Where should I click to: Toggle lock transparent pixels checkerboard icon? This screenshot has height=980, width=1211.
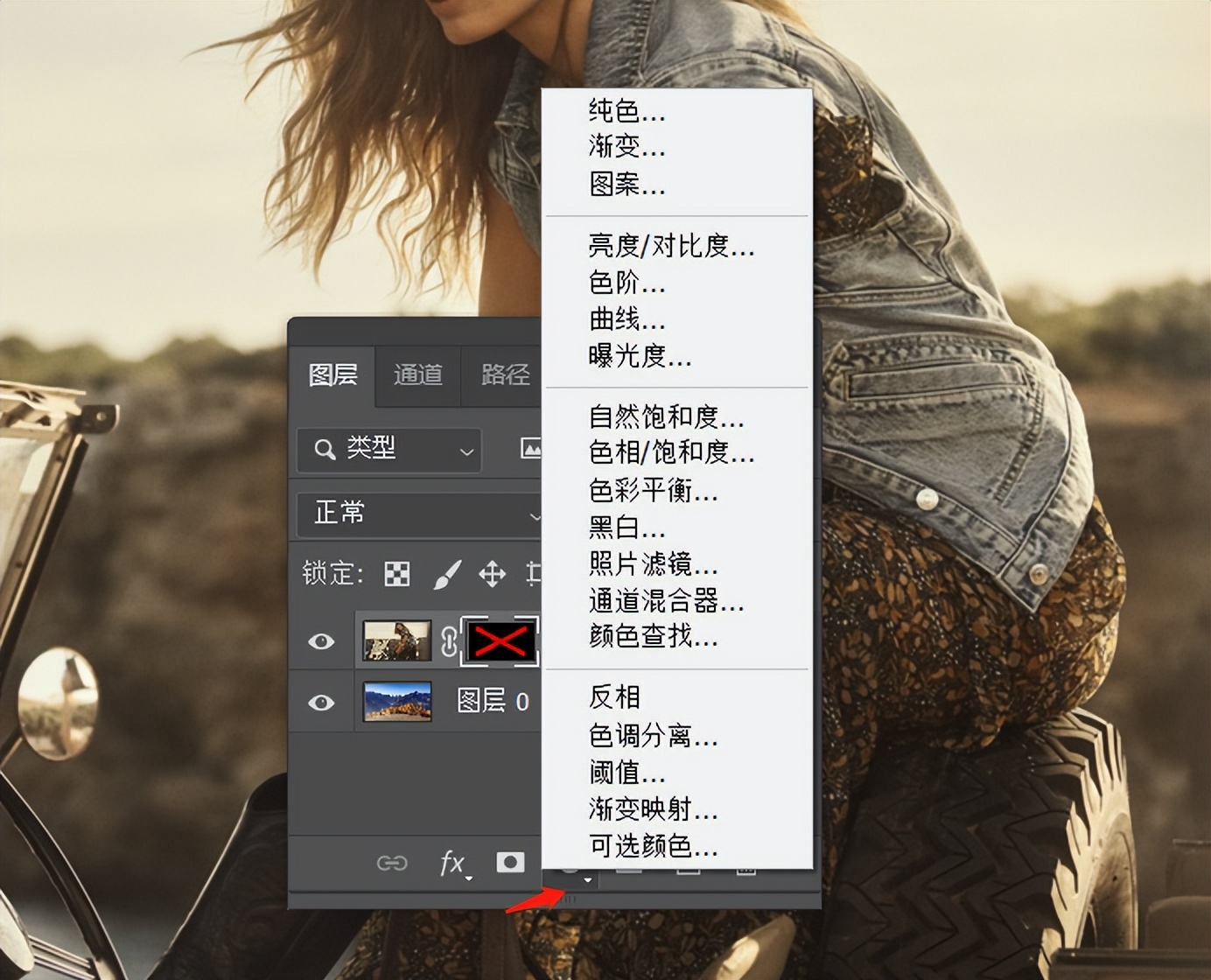(397, 574)
